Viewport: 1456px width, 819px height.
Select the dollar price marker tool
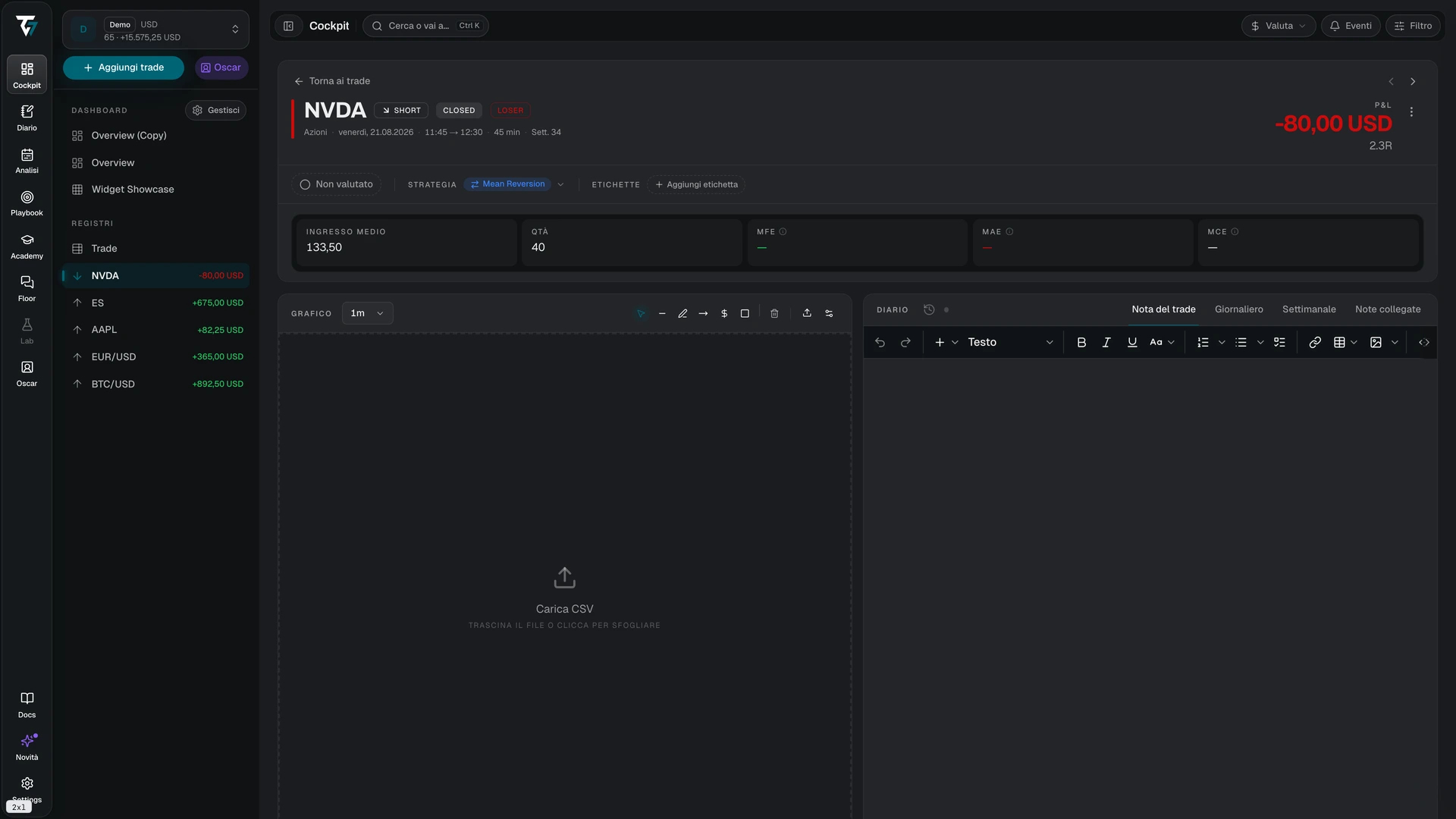724,313
